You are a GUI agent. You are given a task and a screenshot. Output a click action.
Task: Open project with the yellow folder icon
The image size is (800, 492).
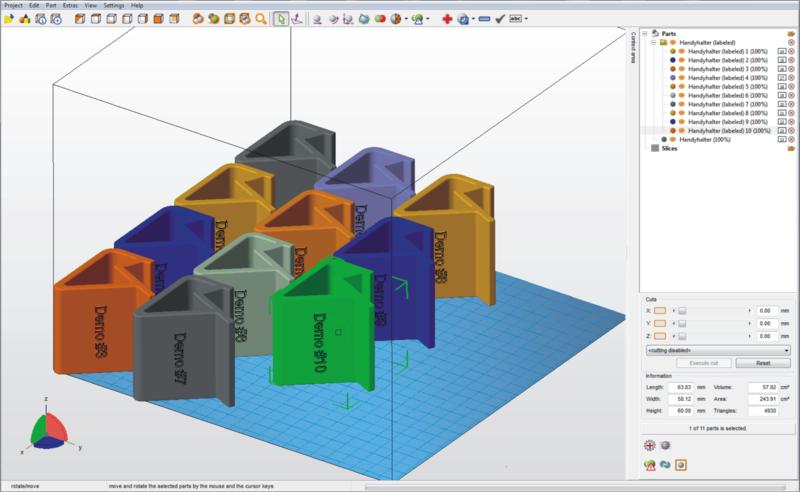point(9,18)
